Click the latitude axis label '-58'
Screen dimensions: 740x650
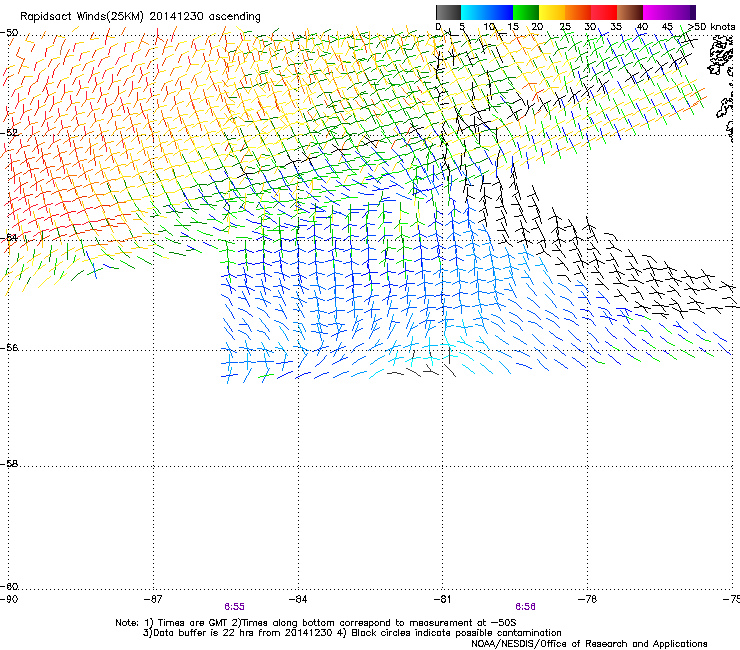click(9, 464)
